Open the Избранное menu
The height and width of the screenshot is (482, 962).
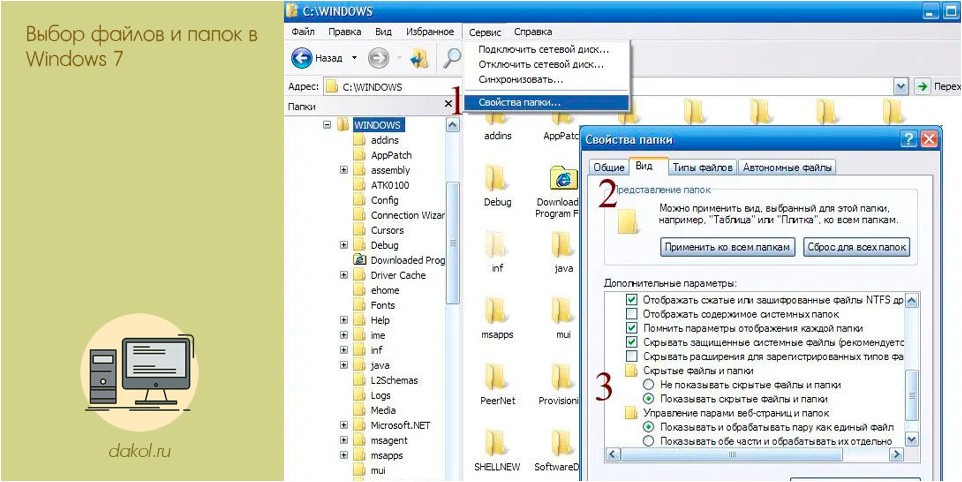430,32
